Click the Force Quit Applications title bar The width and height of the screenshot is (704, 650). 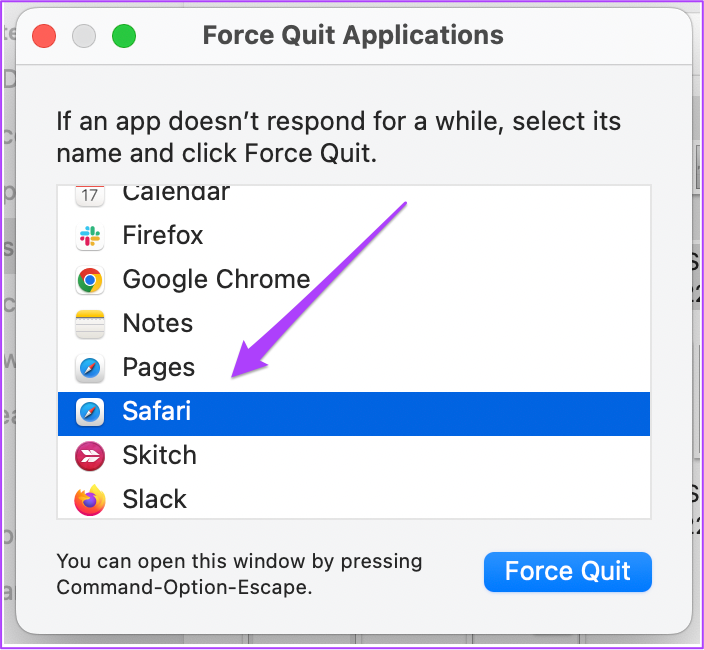[353, 35]
